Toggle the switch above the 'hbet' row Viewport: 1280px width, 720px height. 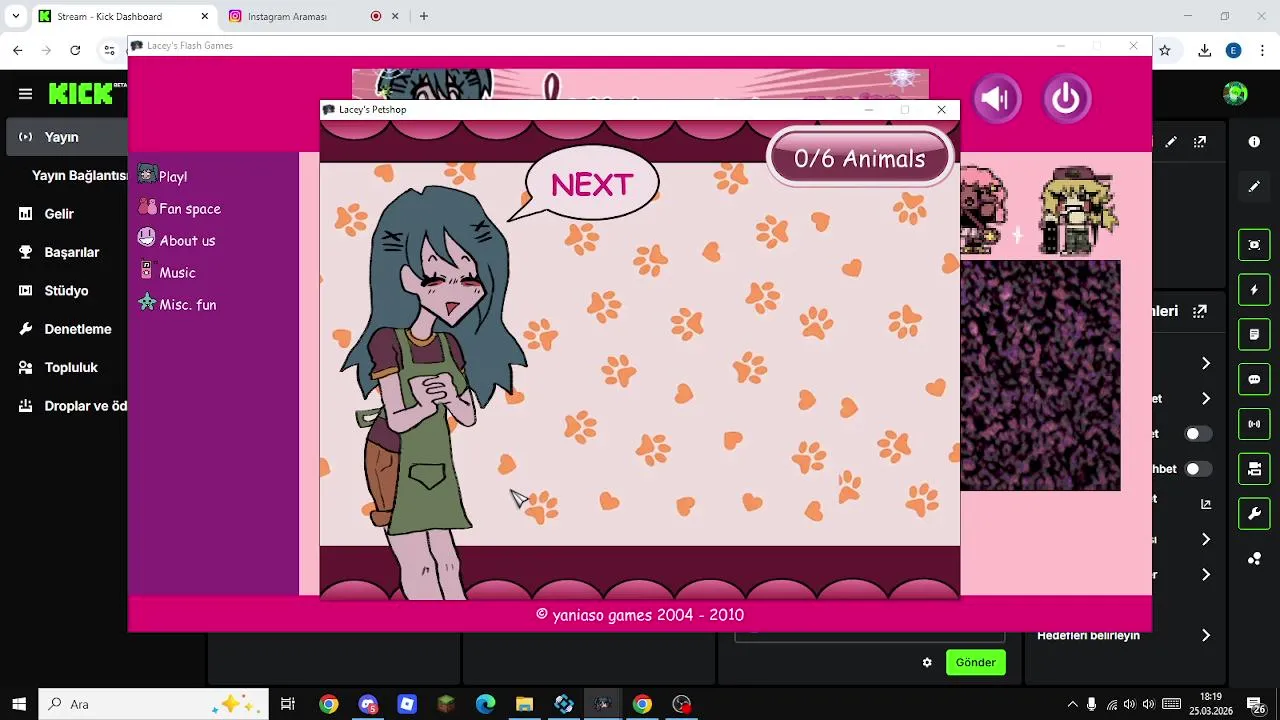[1198, 434]
